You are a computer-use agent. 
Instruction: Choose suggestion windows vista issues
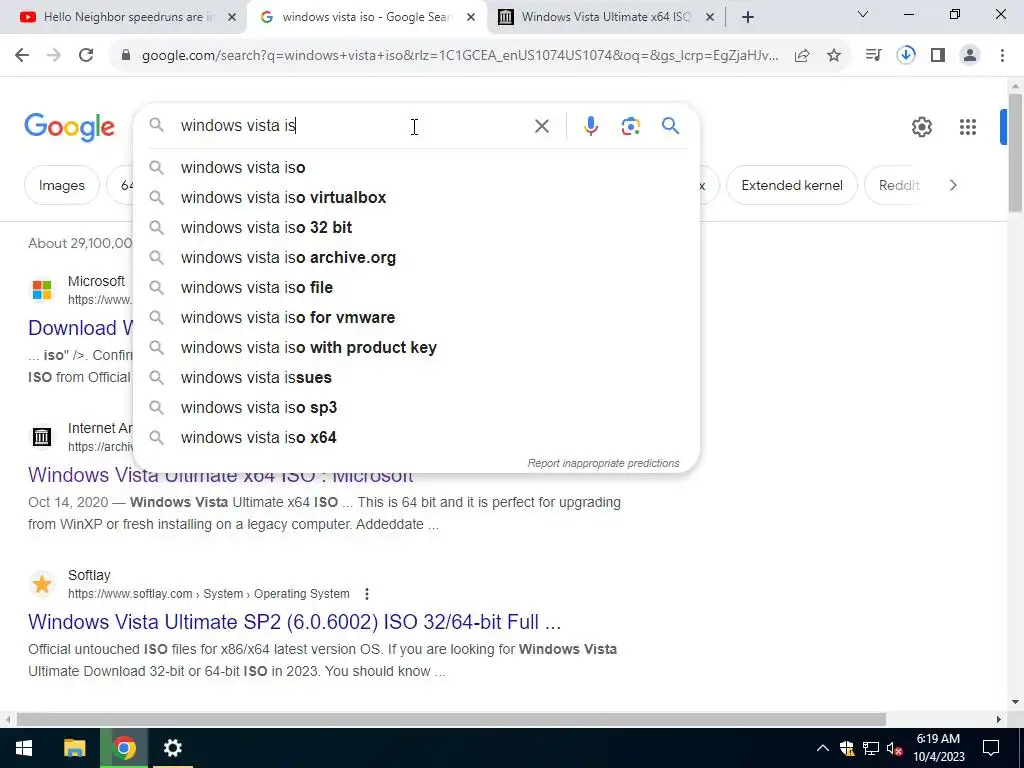click(x=416, y=377)
